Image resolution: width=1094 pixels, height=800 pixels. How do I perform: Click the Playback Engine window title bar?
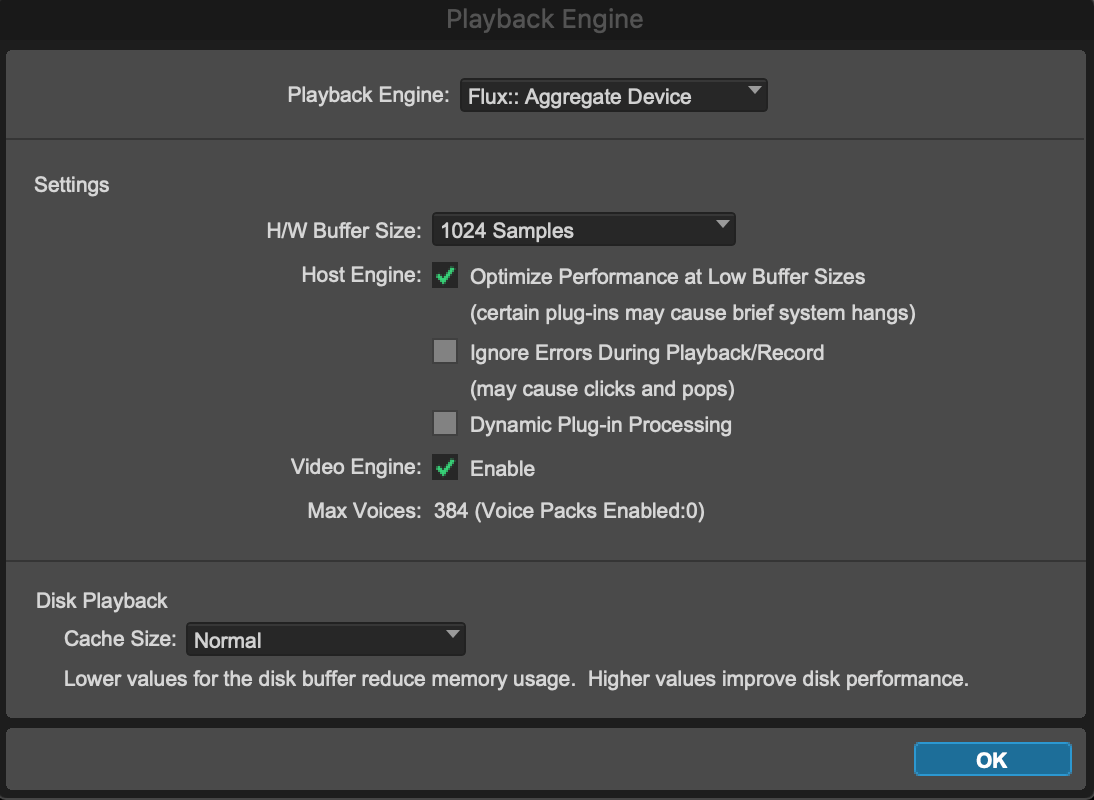(x=545, y=20)
